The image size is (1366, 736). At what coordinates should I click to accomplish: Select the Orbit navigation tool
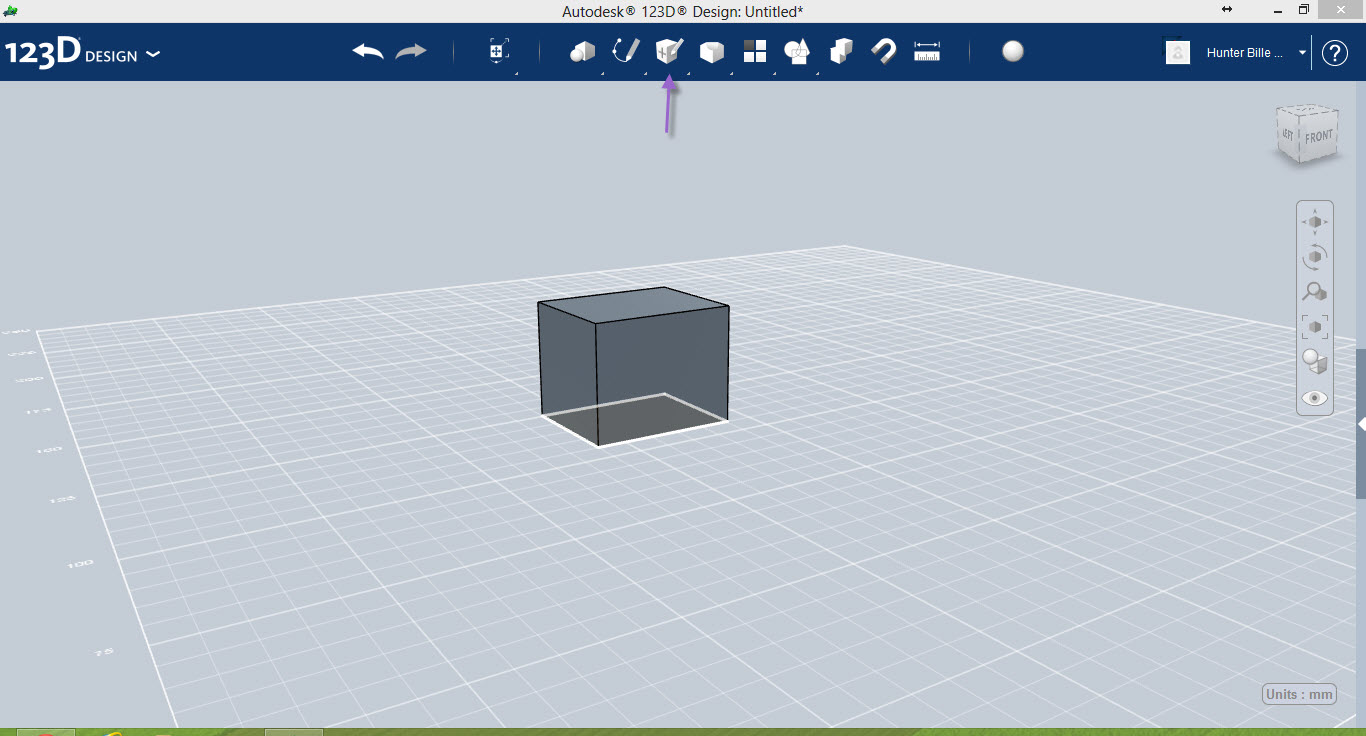click(1315, 257)
